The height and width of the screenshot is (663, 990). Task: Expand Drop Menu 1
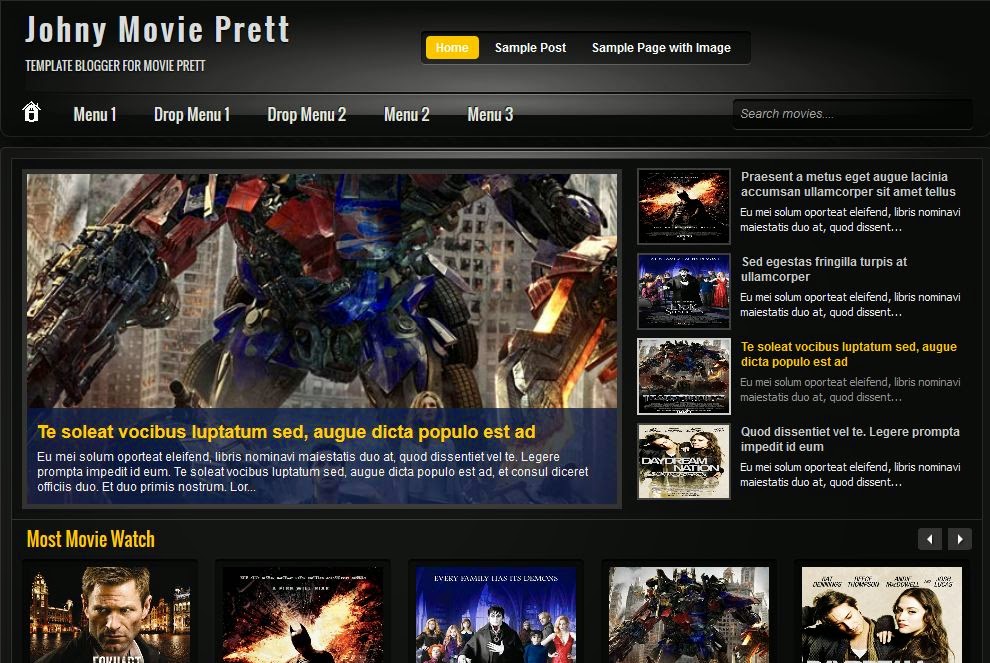[x=192, y=115]
